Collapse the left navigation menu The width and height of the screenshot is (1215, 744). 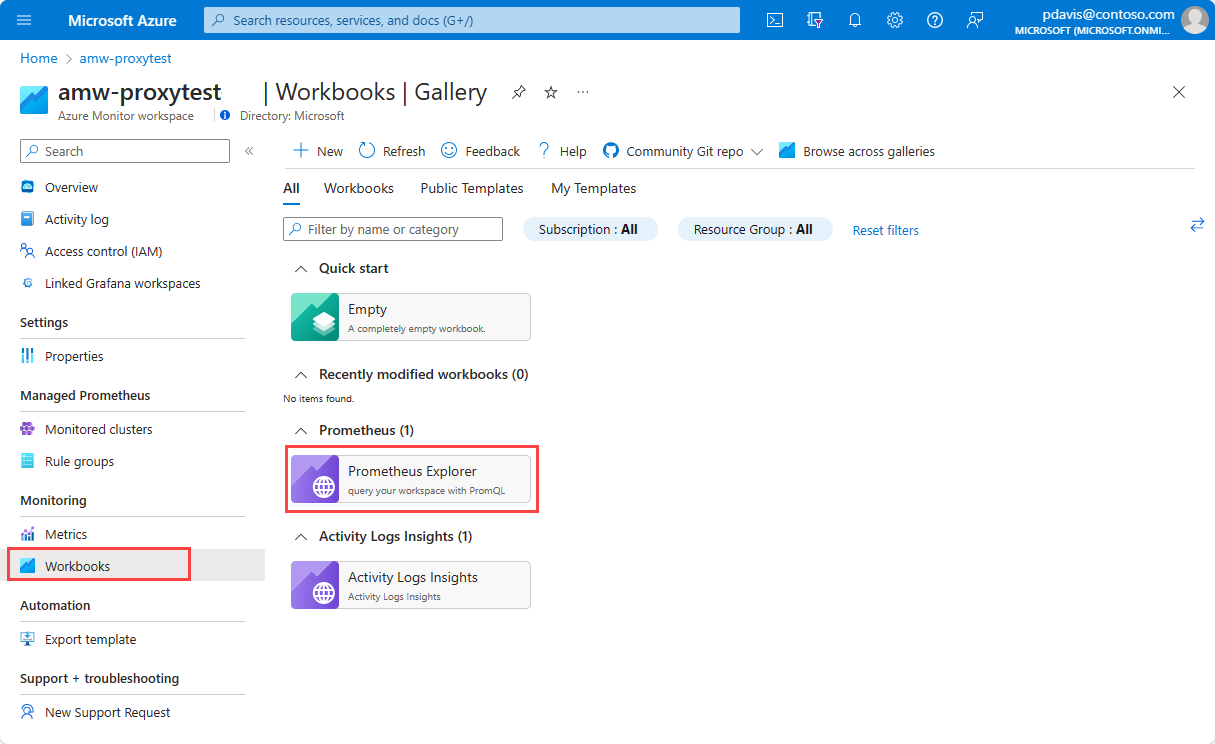point(249,151)
